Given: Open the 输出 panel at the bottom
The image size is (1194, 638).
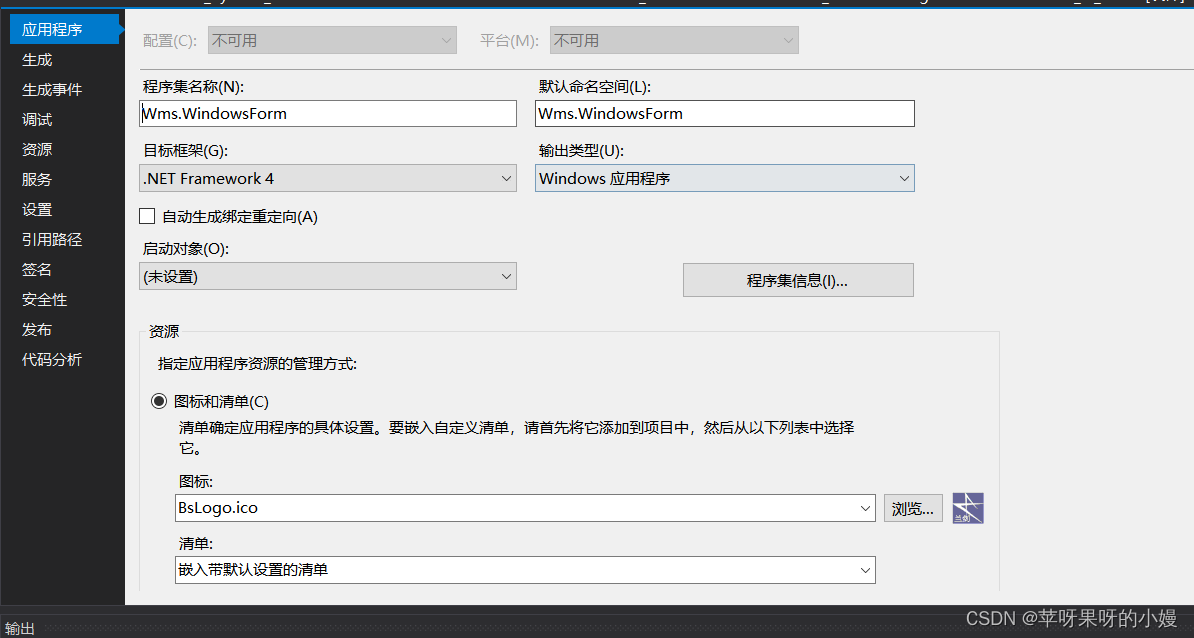Looking at the screenshot, I should 20,628.
